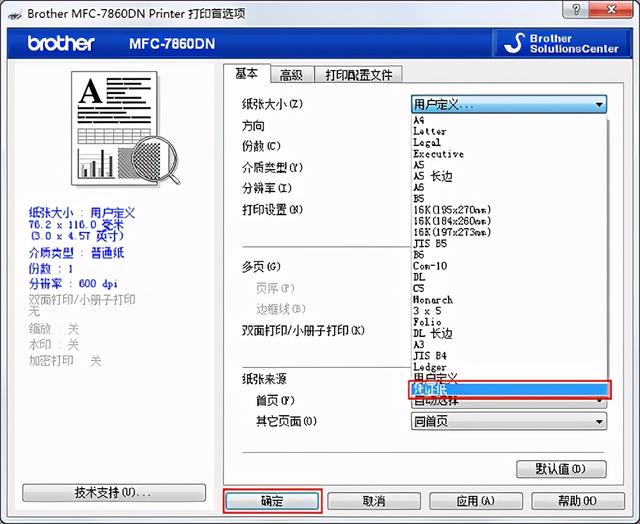Click the page preview thumbnail with magnifier
The width and height of the screenshot is (640, 524).
click(124, 129)
